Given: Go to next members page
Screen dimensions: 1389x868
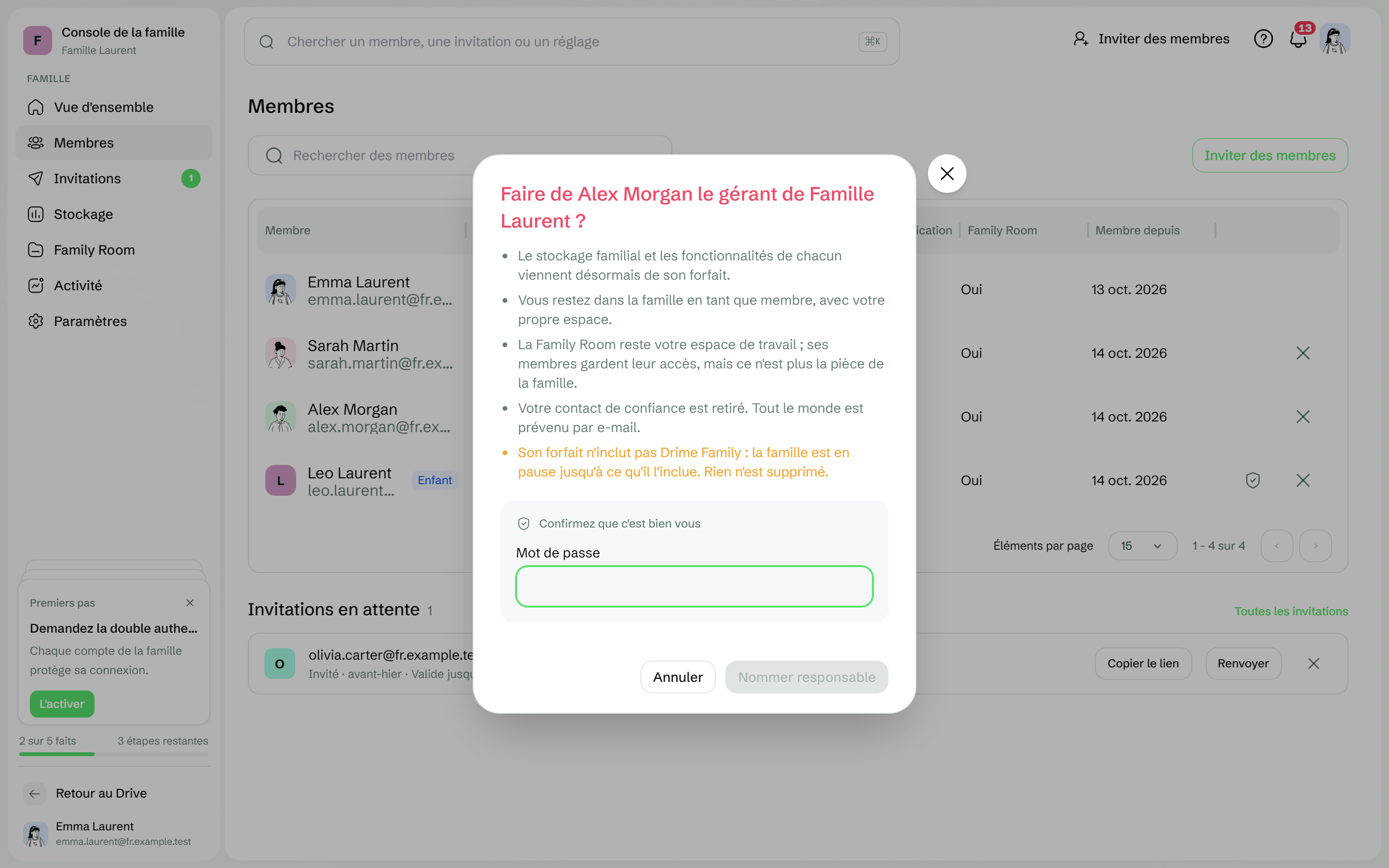Looking at the screenshot, I should (1316, 546).
